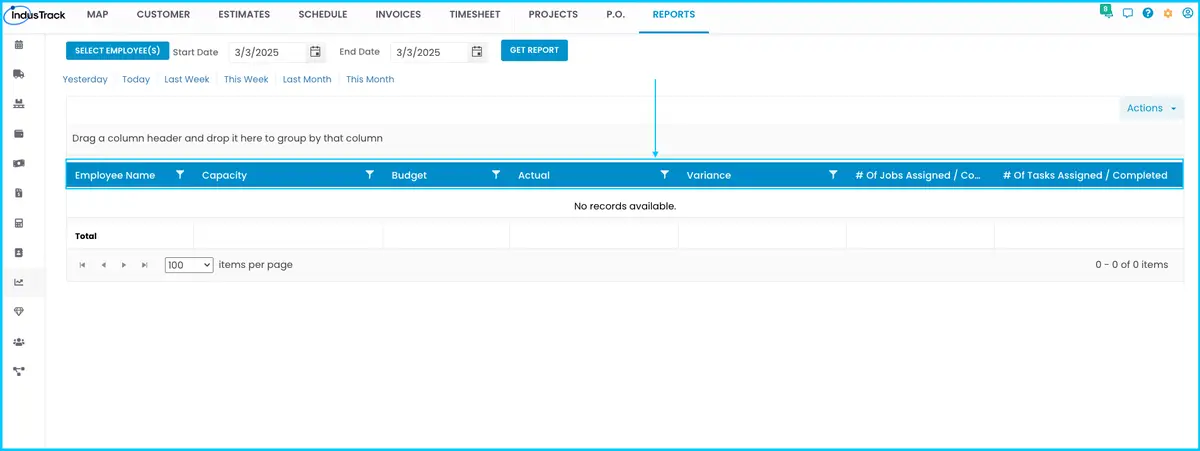Open the TIMESHEET menu tab

[475, 15]
